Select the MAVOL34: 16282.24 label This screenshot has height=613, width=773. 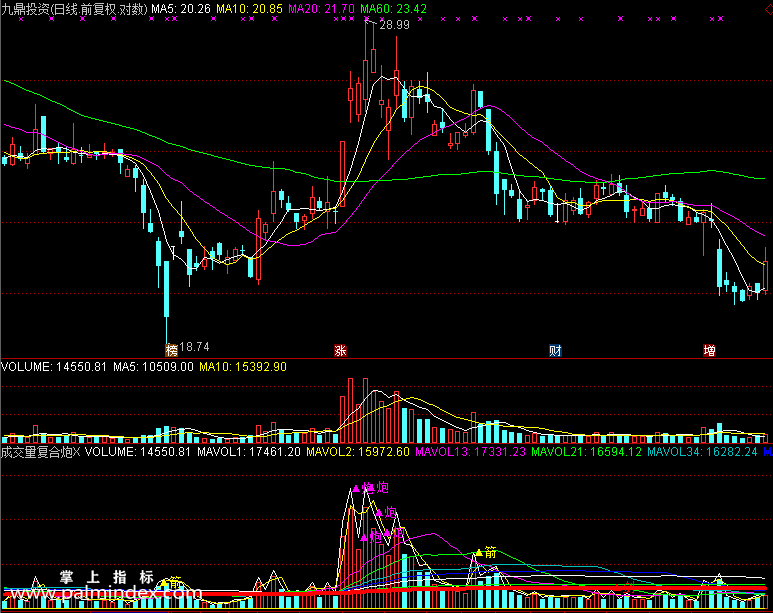tap(703, 452)
